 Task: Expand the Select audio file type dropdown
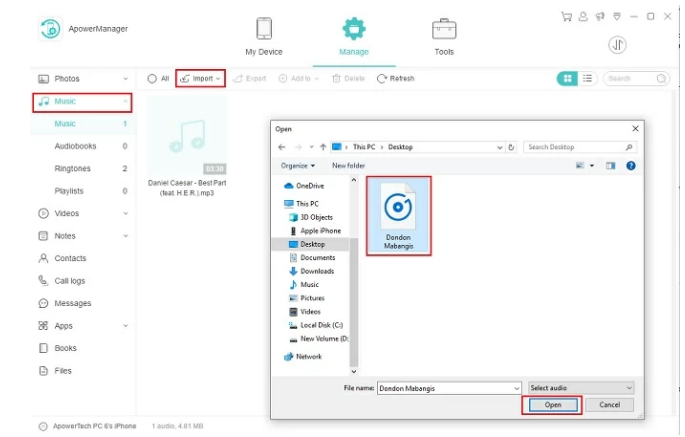[x=581, y=387]
